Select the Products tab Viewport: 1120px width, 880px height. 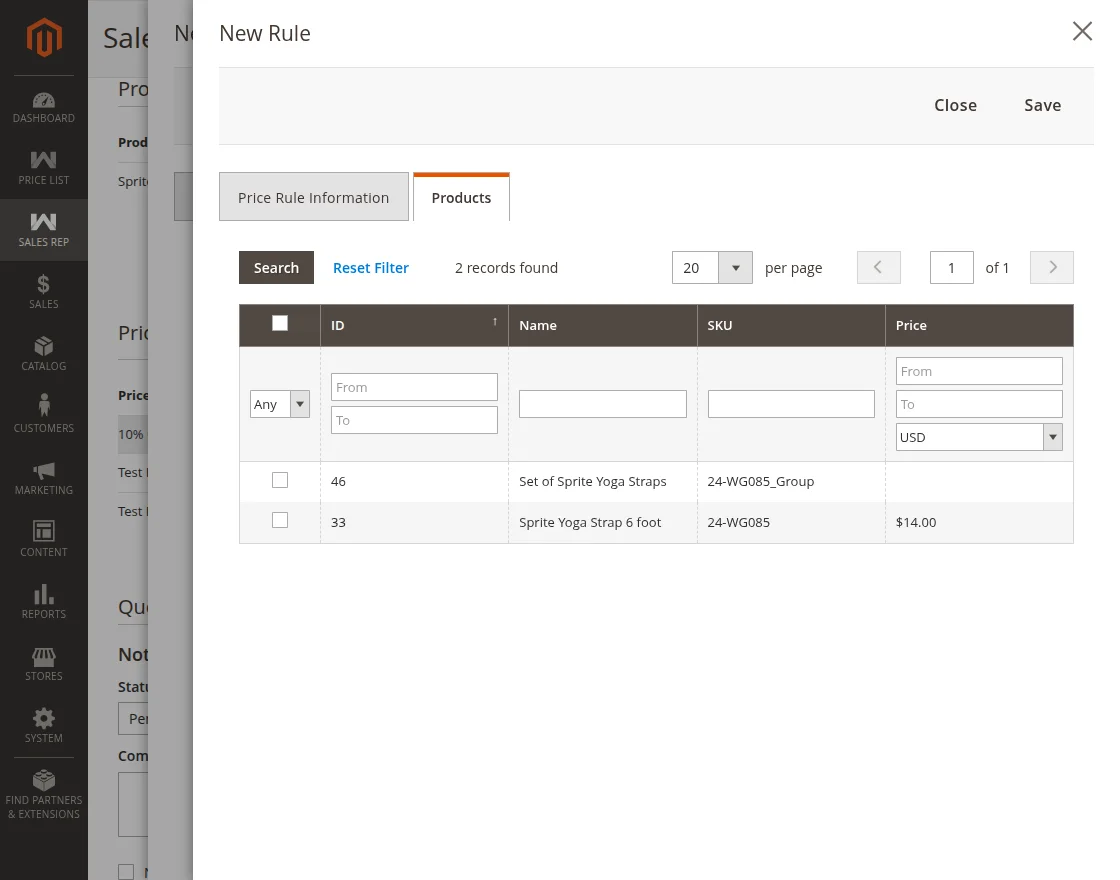coord(461,197)
